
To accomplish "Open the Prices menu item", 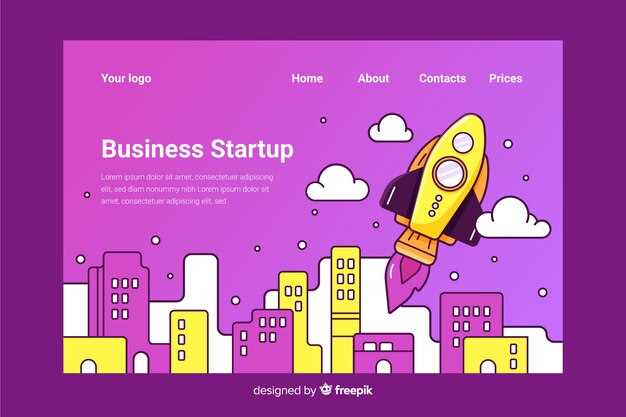I will point(505,78).
